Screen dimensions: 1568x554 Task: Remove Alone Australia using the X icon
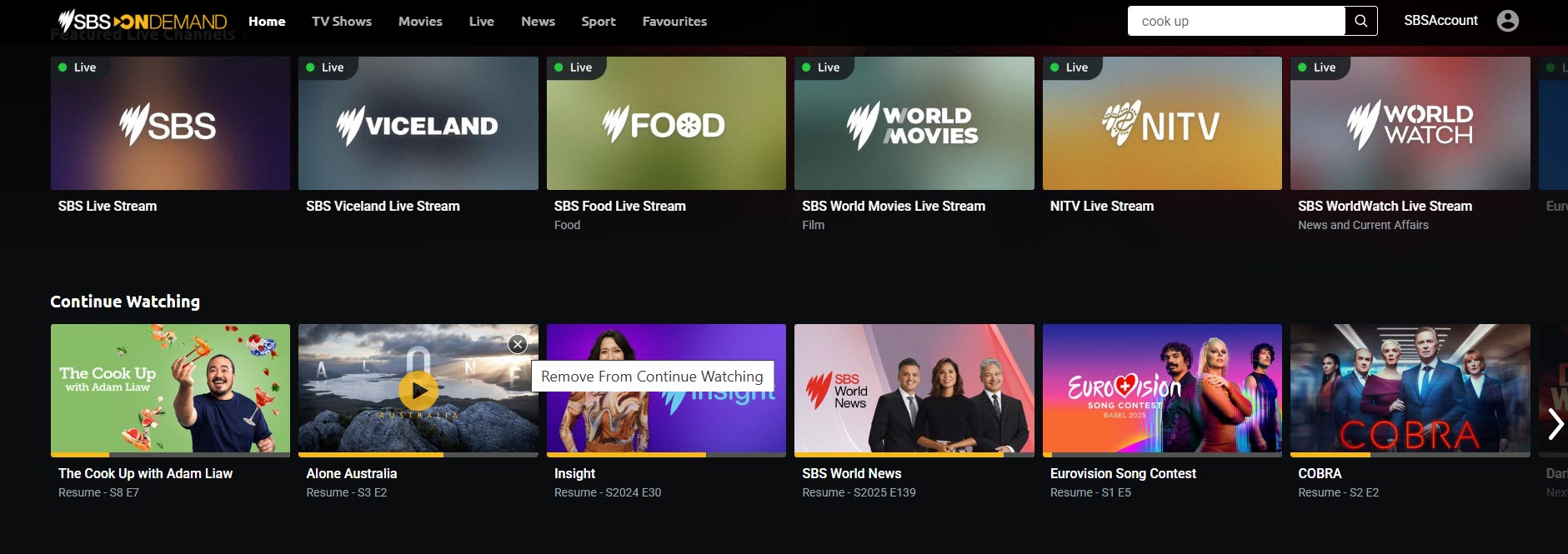pos(518,344)
